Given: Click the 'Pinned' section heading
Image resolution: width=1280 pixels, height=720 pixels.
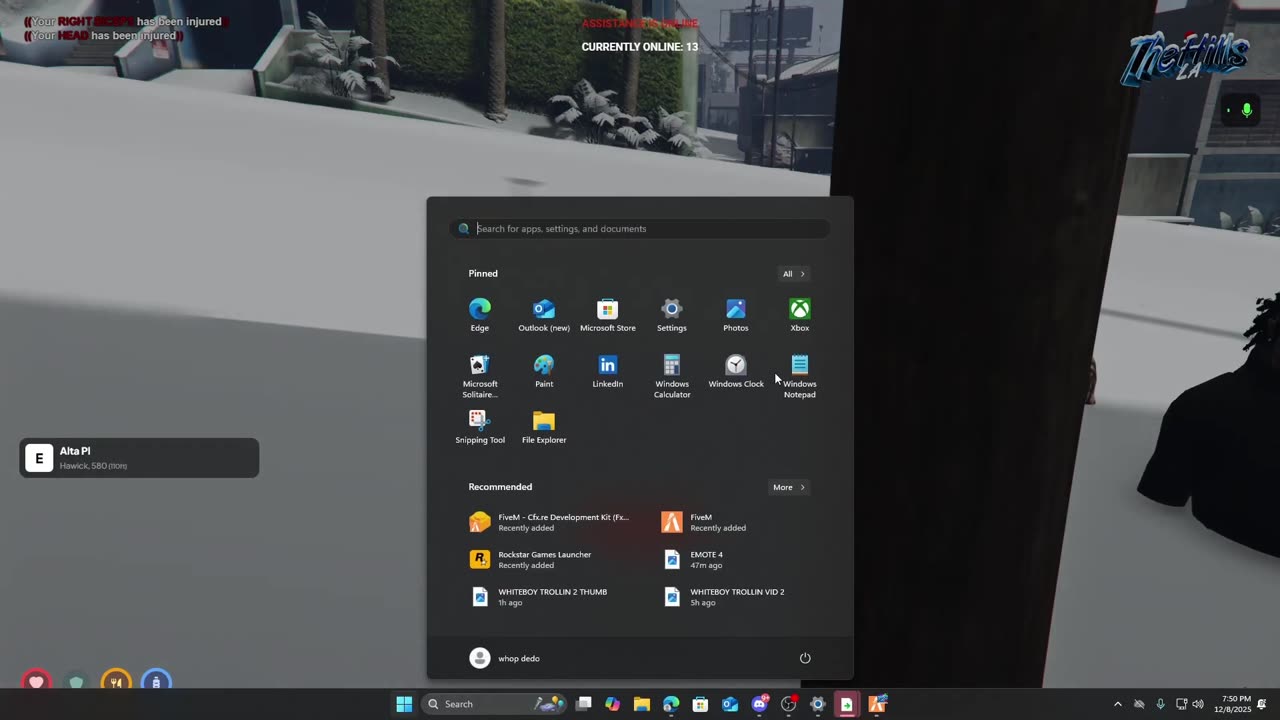Looking at the screenshot, I should (483, 274).
